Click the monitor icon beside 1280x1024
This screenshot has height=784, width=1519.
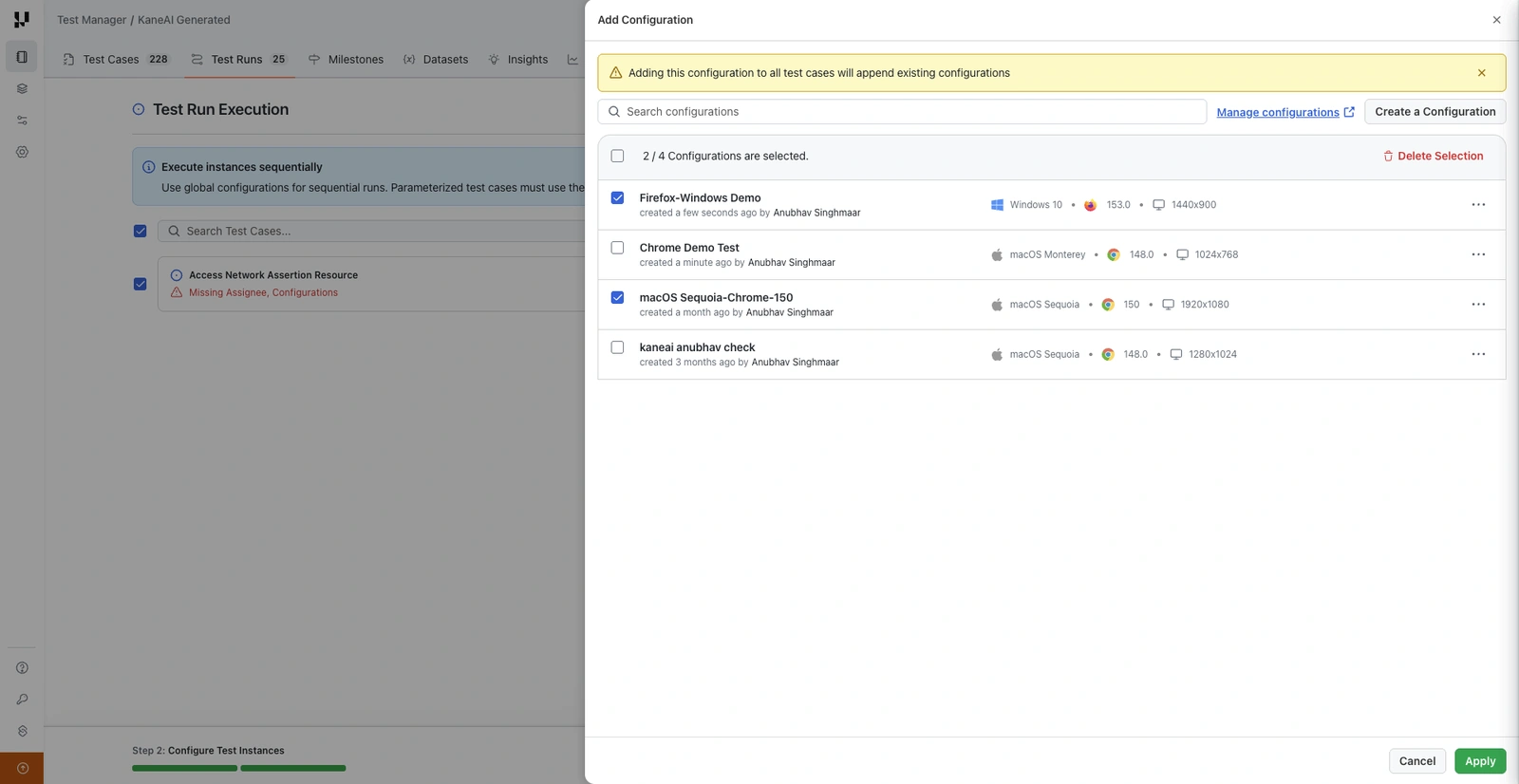[1175, 354]
